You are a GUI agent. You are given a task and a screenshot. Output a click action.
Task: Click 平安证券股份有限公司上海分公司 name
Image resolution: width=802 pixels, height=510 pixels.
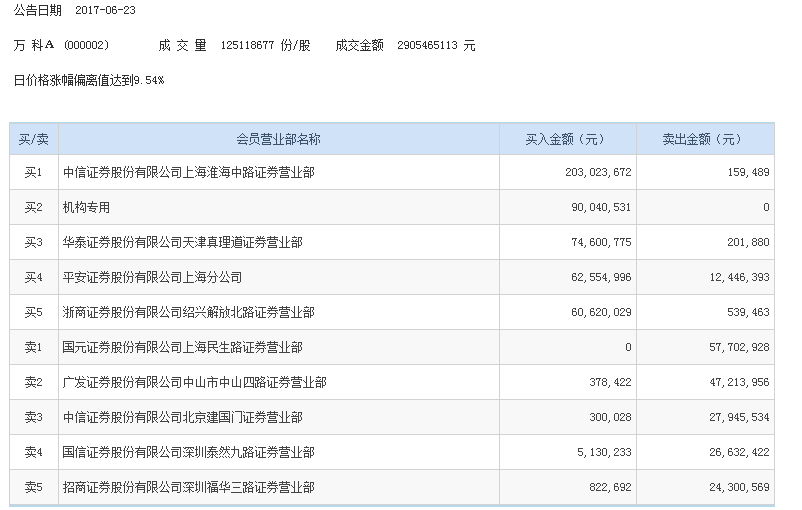click(152, 277)
